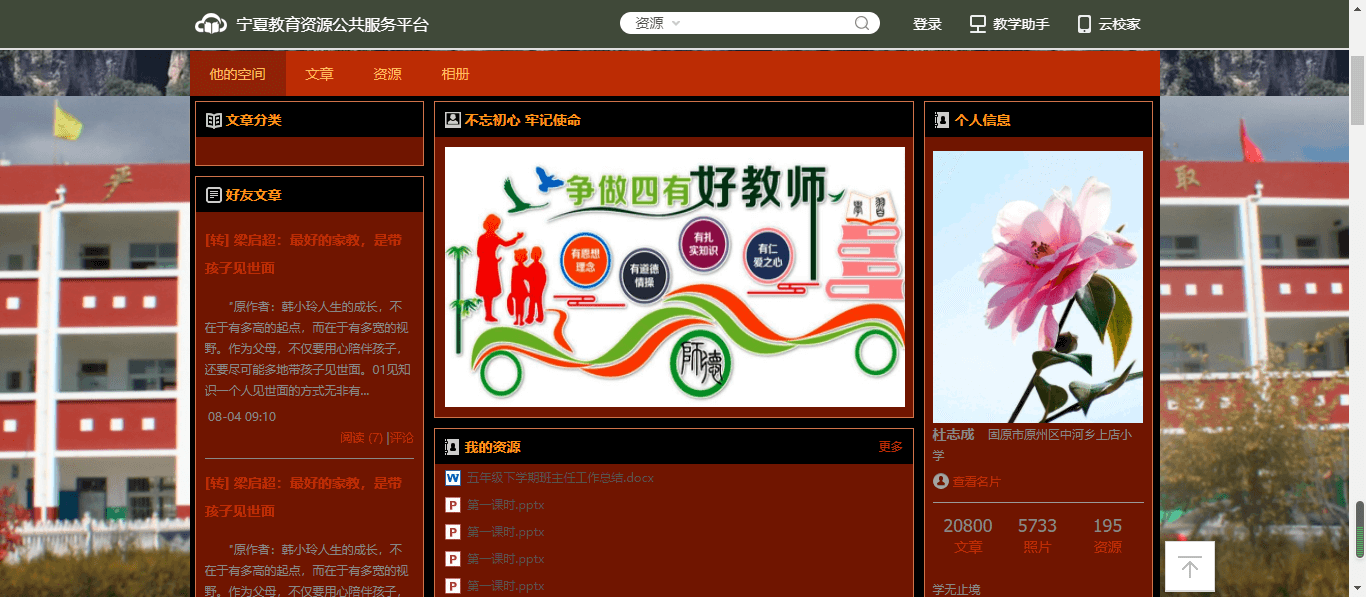This screenshot has height=597, width=1366.
Task: Click the pink flower profile photo
Action: pos(1037,287)
